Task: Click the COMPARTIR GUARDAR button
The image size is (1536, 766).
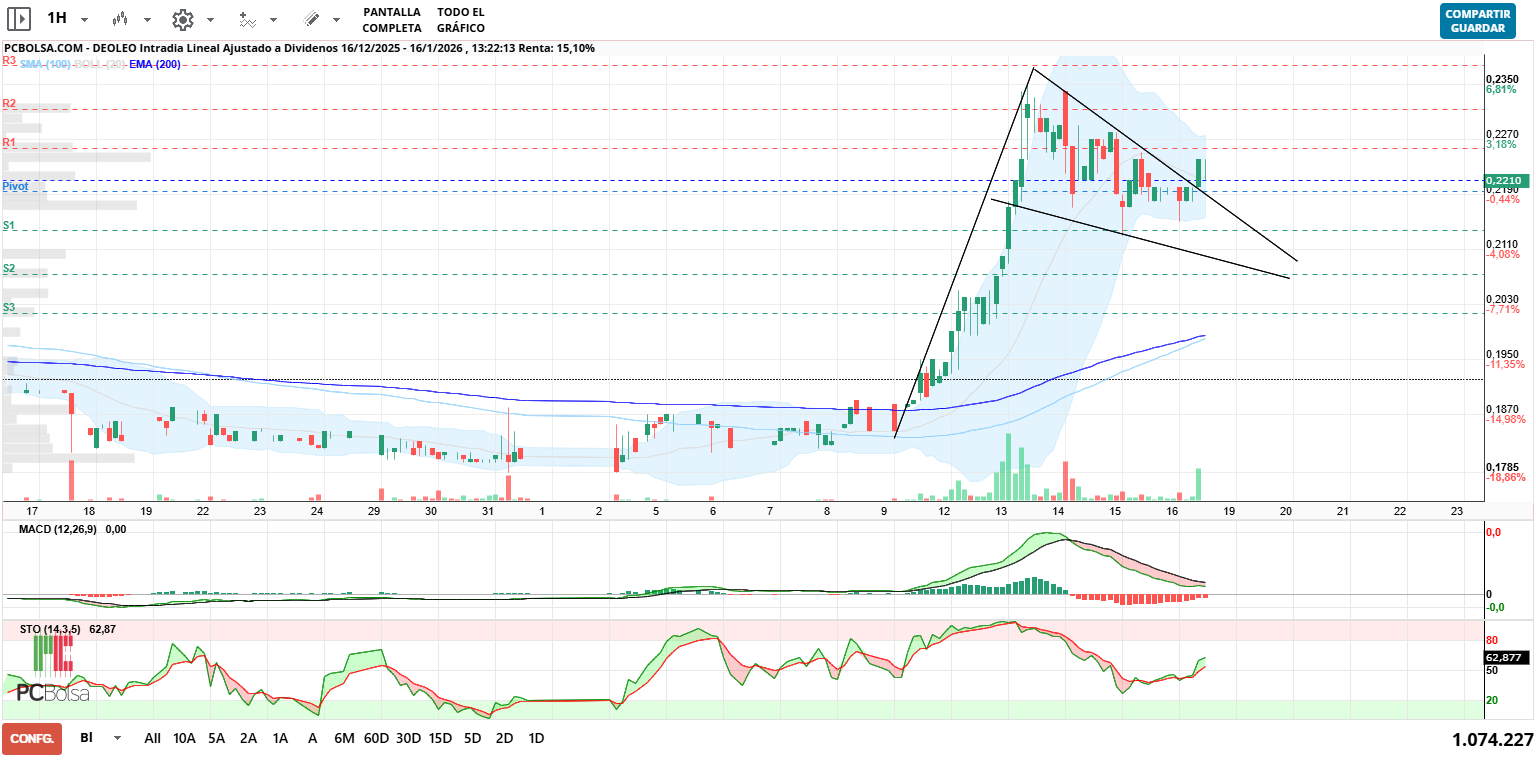Action: click(1477, 20)
